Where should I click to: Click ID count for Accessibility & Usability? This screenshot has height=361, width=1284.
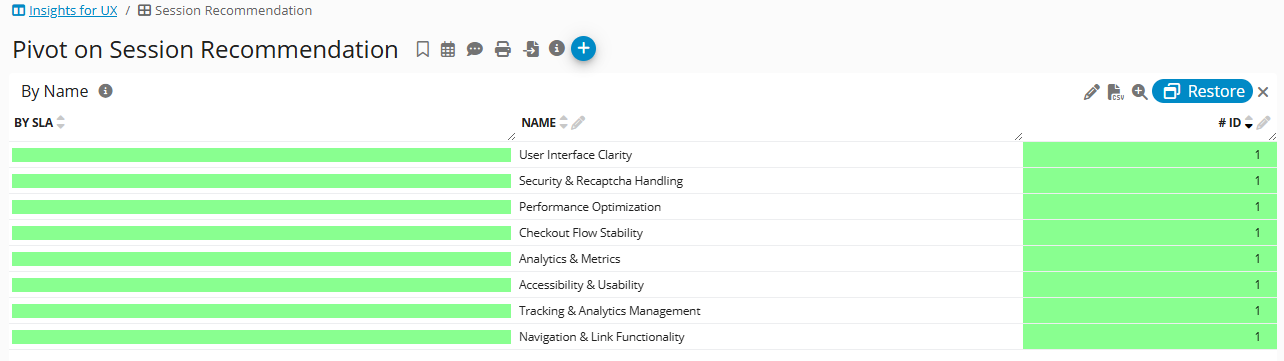tap(1150, 285)
